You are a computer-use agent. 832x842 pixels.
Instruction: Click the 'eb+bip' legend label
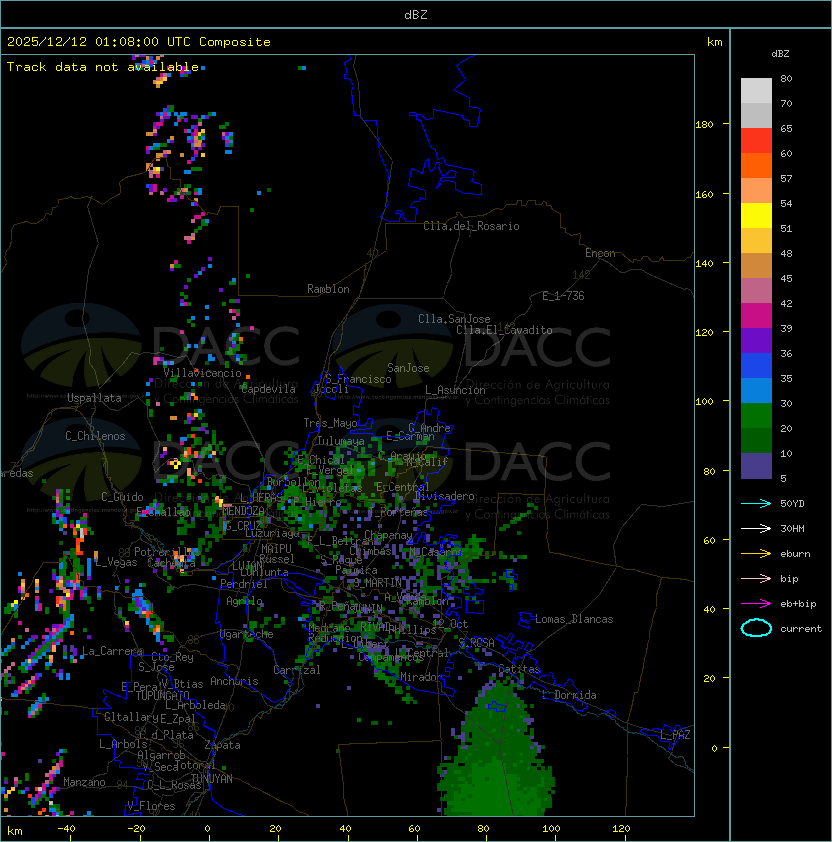[798, 604]
